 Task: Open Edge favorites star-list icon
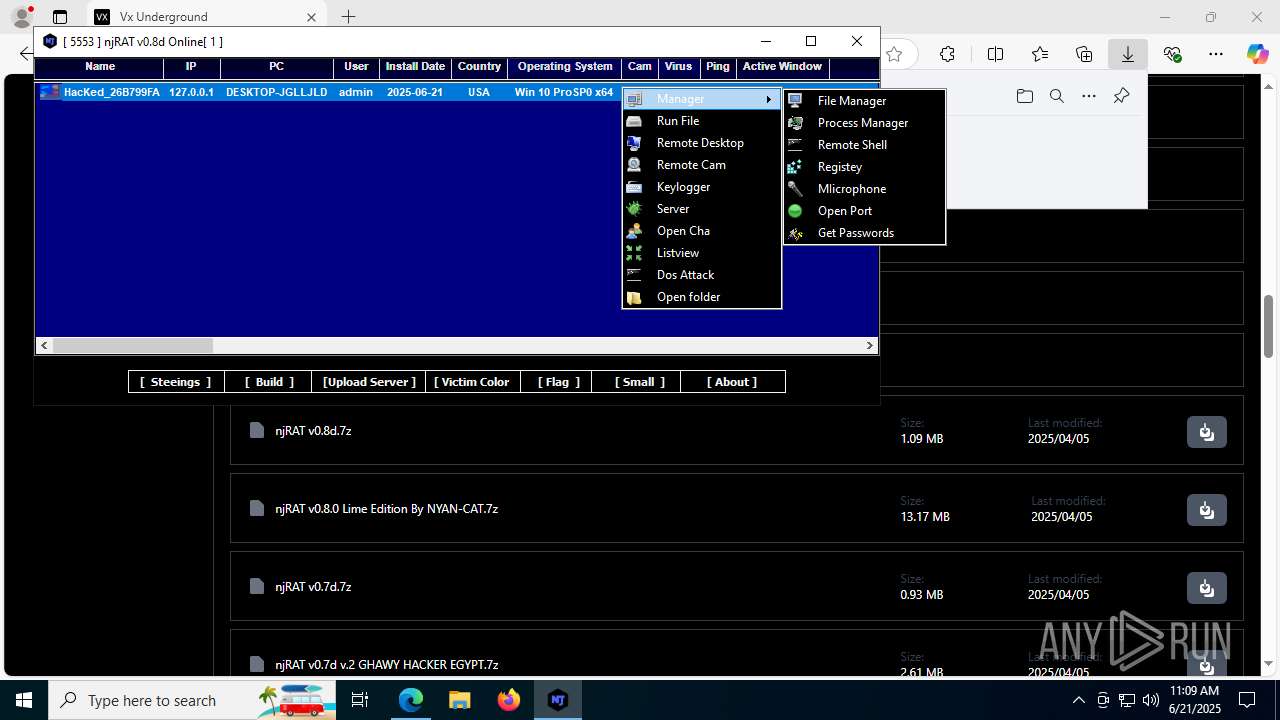[1040, 54]
